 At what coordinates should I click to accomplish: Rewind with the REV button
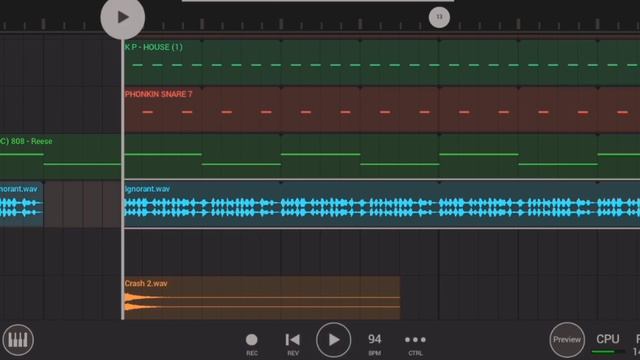point(293,344)
